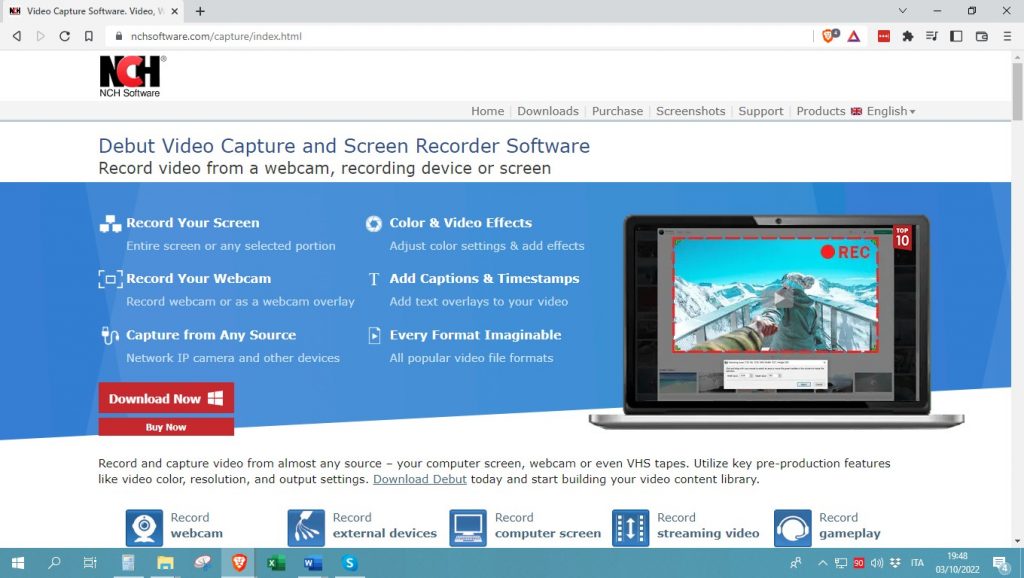Click the Record Your Screen feature icon
The height and width of the screenshot is (578, 1024).
point(110,222)
